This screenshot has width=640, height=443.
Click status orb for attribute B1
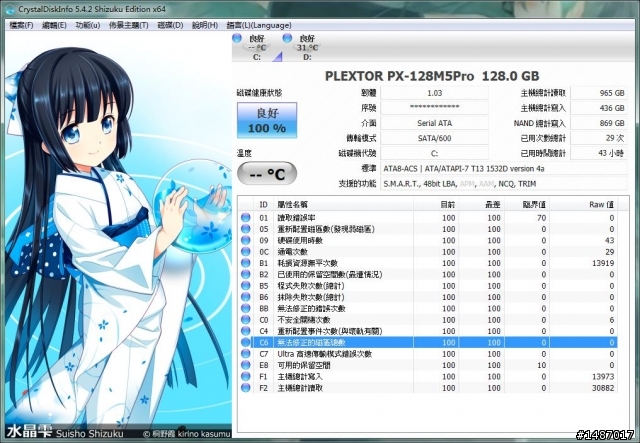(x=245, y=263)
